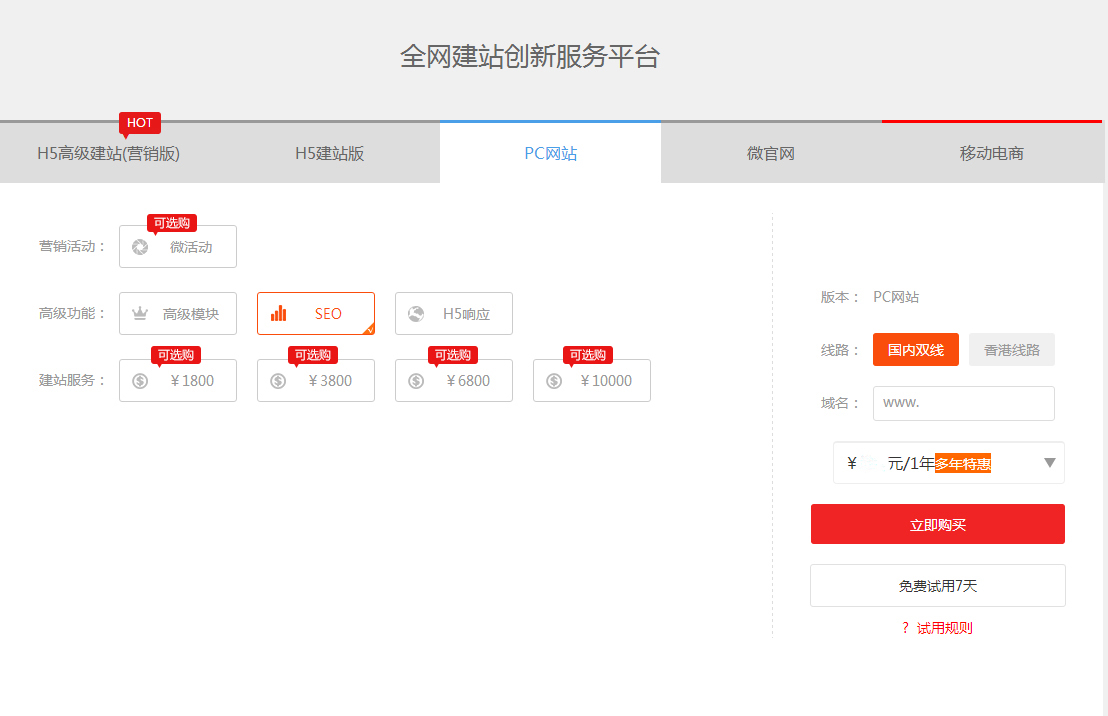1108x716 pixels.
Task: Select the 国内双线 line option
Action: 915,350
